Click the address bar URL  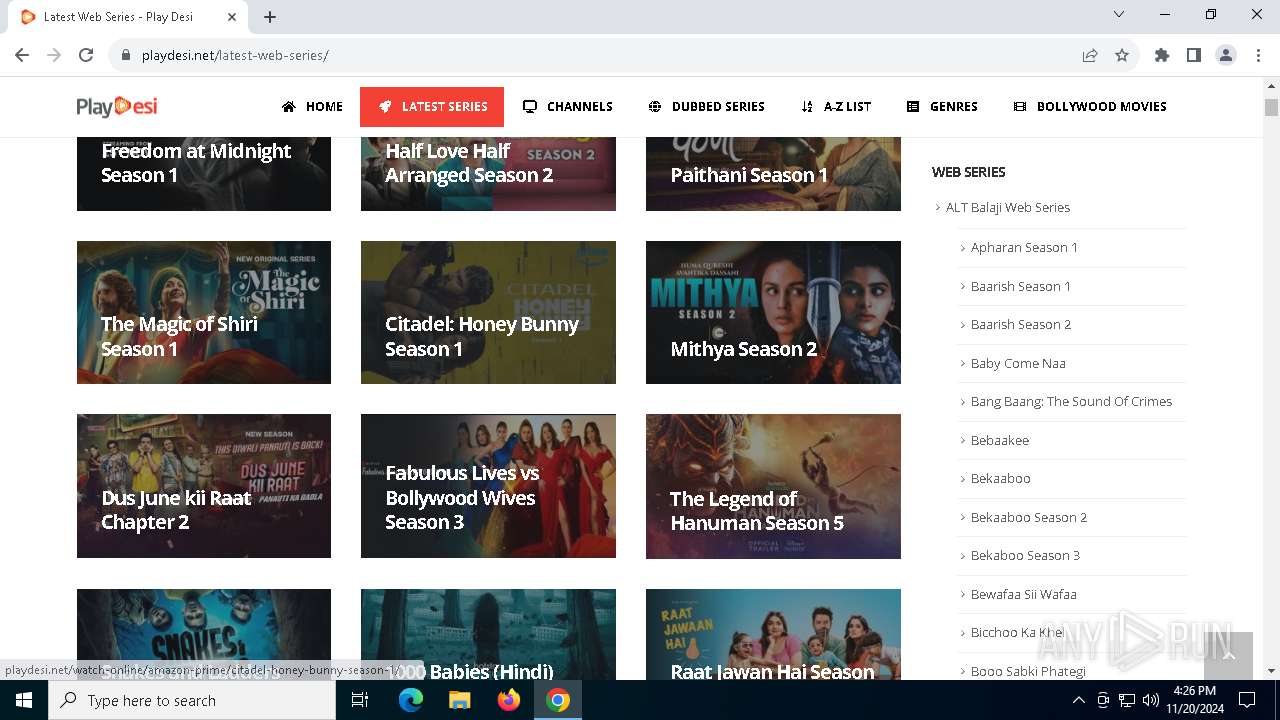pyautogui.click(x=235, y=55)
